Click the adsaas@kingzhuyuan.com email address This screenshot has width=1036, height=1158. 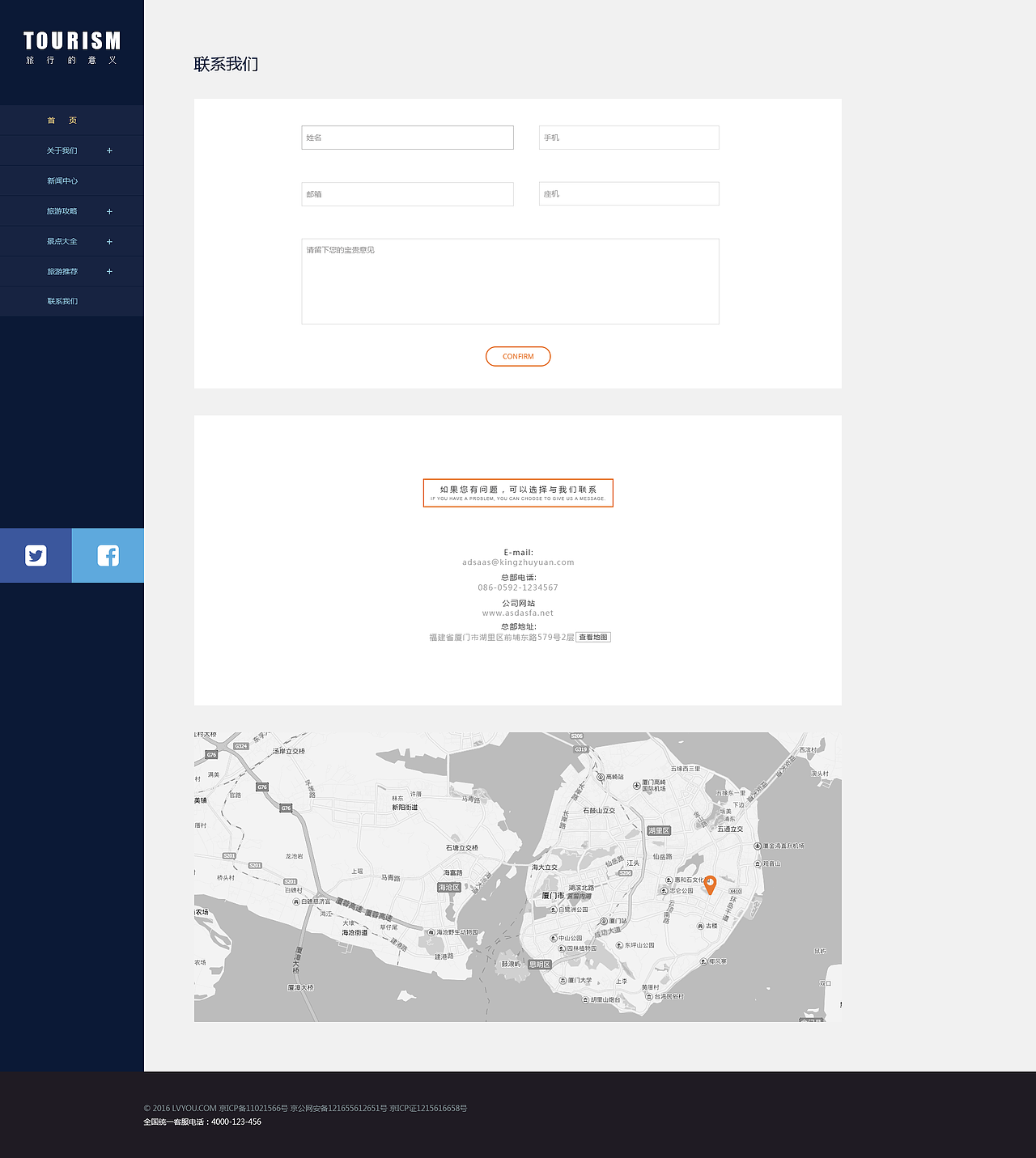tap(518, 562)
